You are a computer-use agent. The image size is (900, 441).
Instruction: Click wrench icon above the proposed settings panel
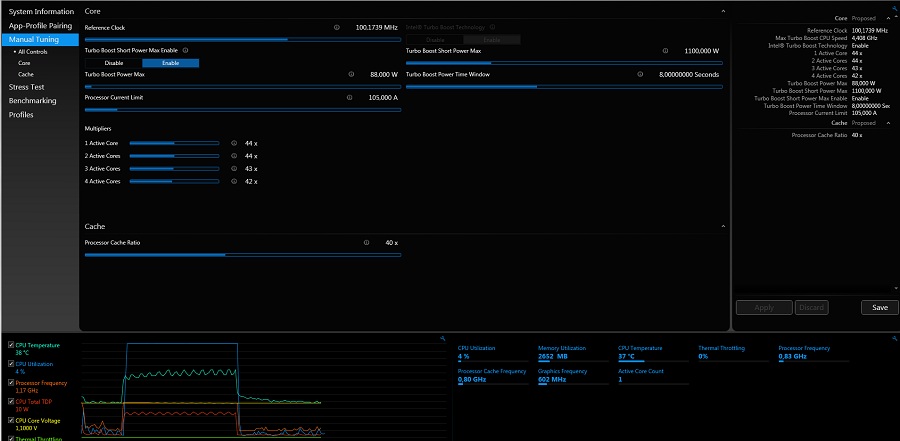pyautogui.click(x=893, y=6)
